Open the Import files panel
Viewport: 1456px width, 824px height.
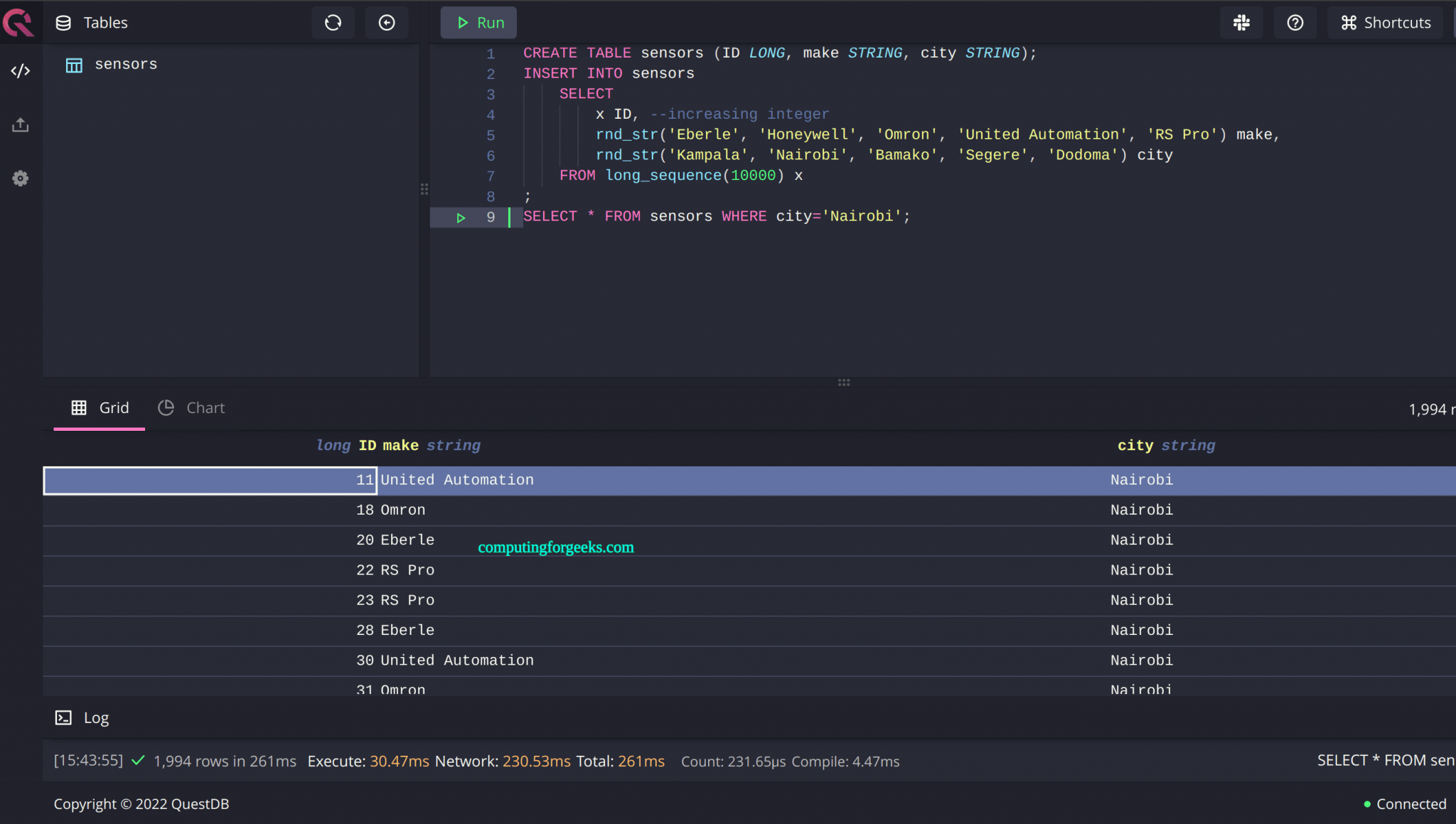(20, 124)
